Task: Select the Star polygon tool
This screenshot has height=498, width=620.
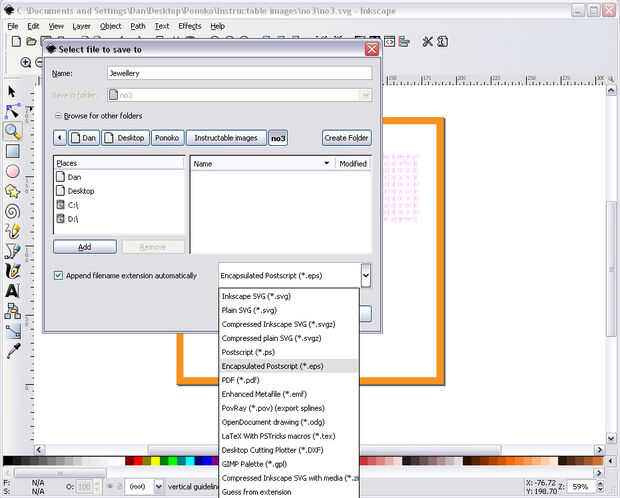Action: 13,191
